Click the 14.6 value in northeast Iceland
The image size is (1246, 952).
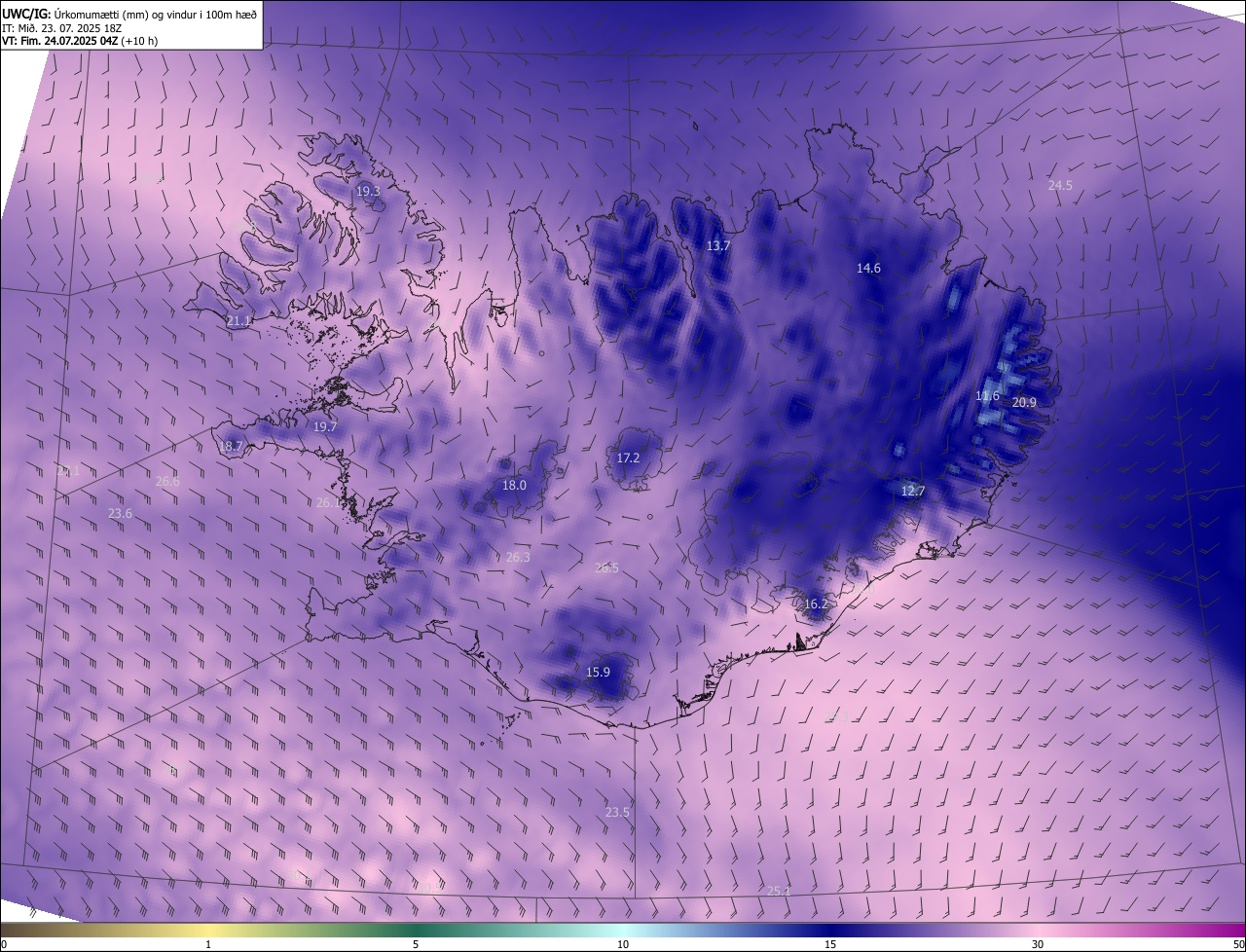868,268
